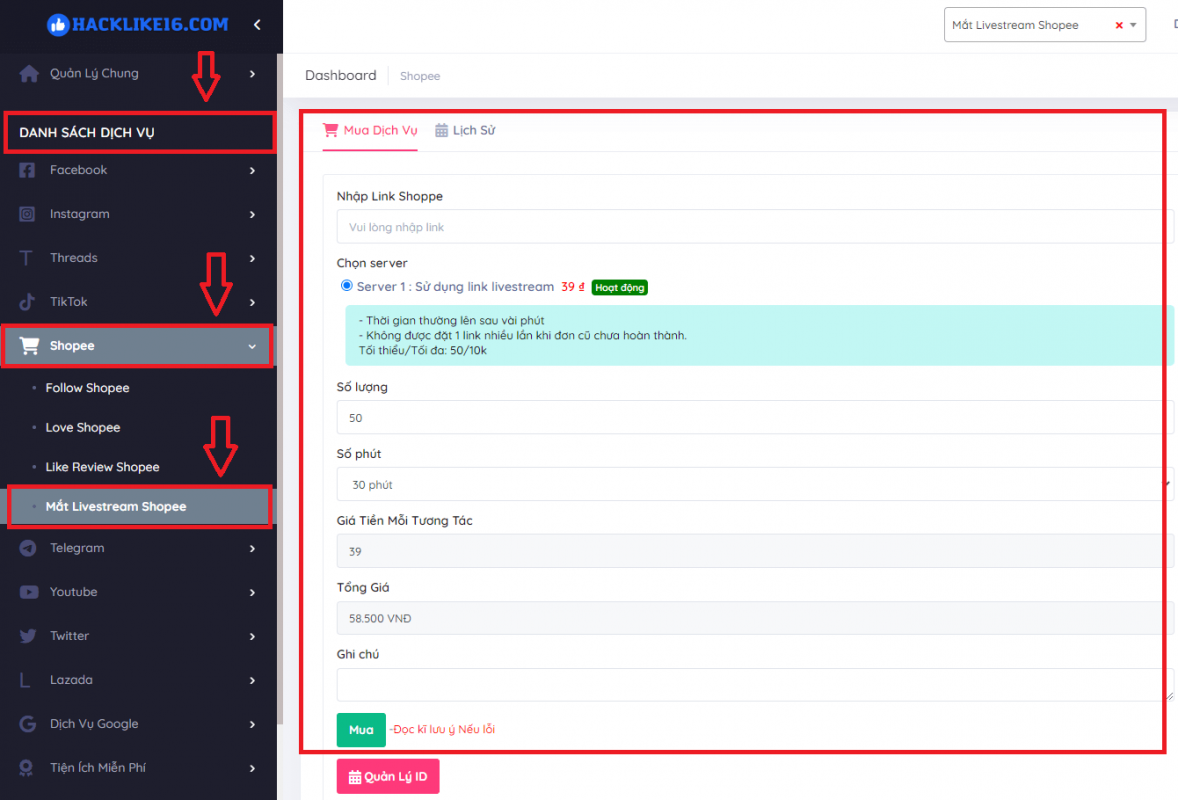Click the Quản Lý Chung home toggle entry
Screen dimensions: 1178x800
[x=95, y=73]
